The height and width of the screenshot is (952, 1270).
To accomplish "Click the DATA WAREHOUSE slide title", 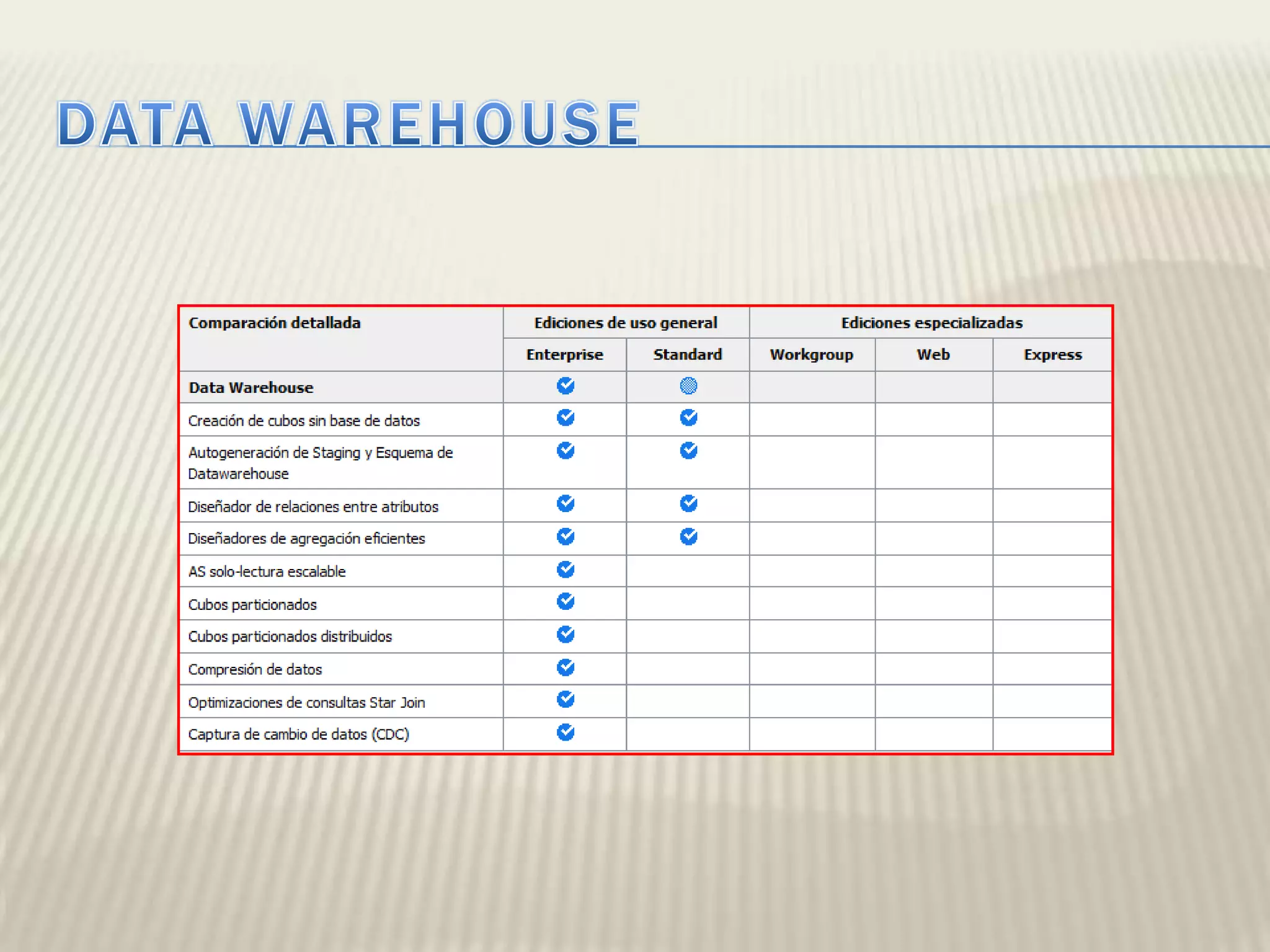I will pos(349,124).
